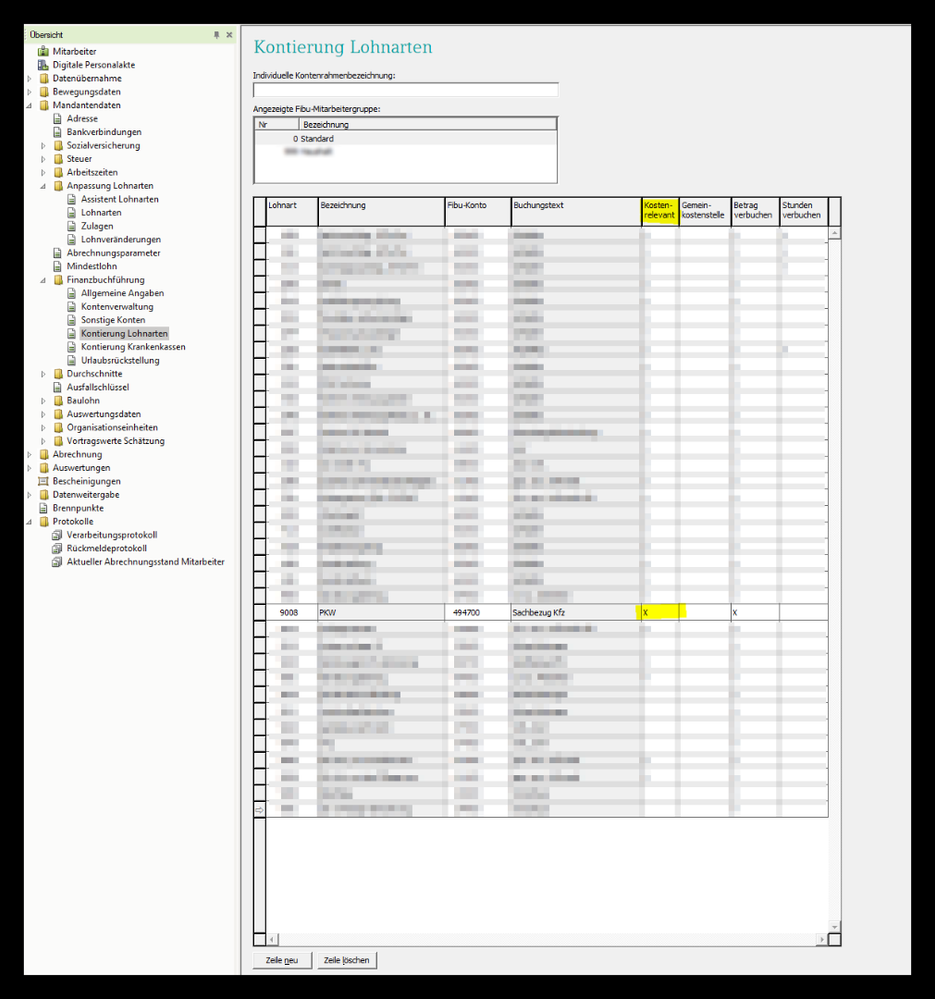
Task: Select the Standard Fibu-Mitarbeitergruppe row
Action: click(406, 138)
